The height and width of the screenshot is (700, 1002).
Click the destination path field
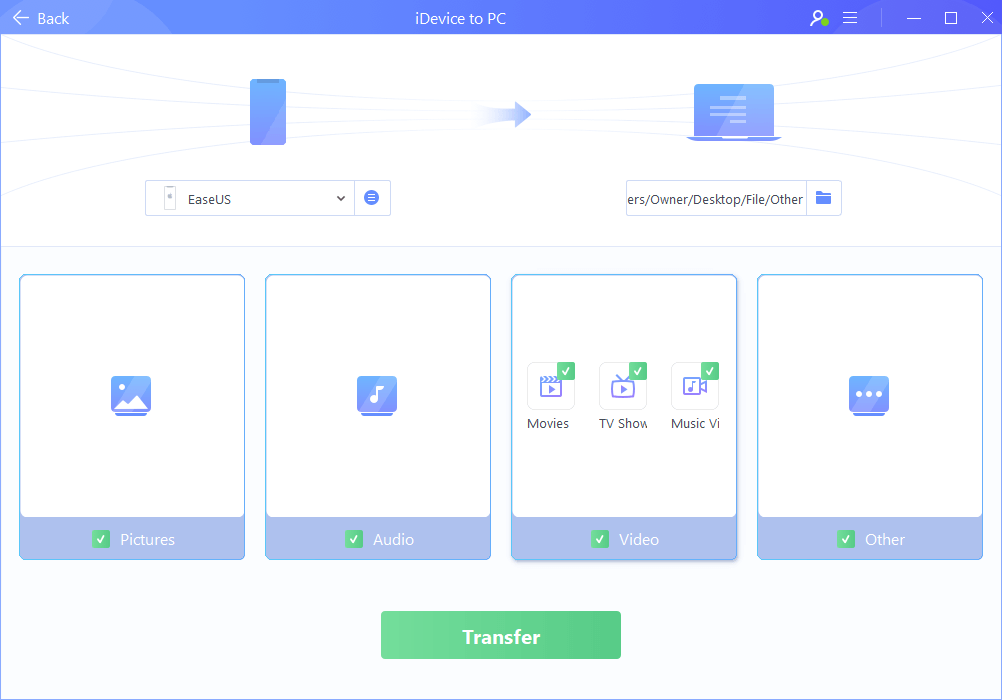coord(716,199)
